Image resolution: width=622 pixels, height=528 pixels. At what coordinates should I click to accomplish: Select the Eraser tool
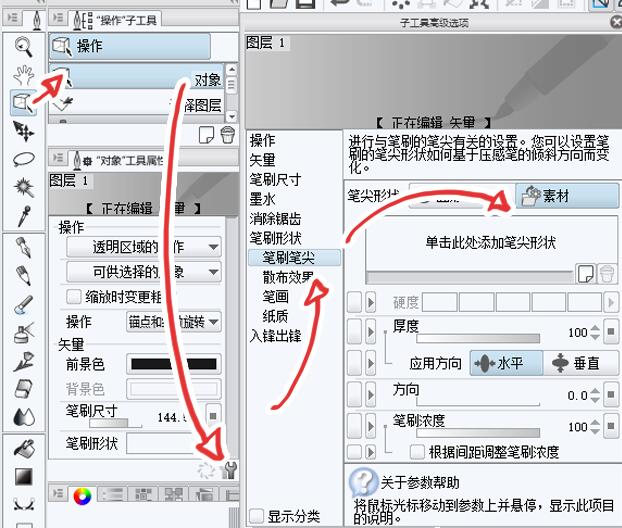[24, 389]
